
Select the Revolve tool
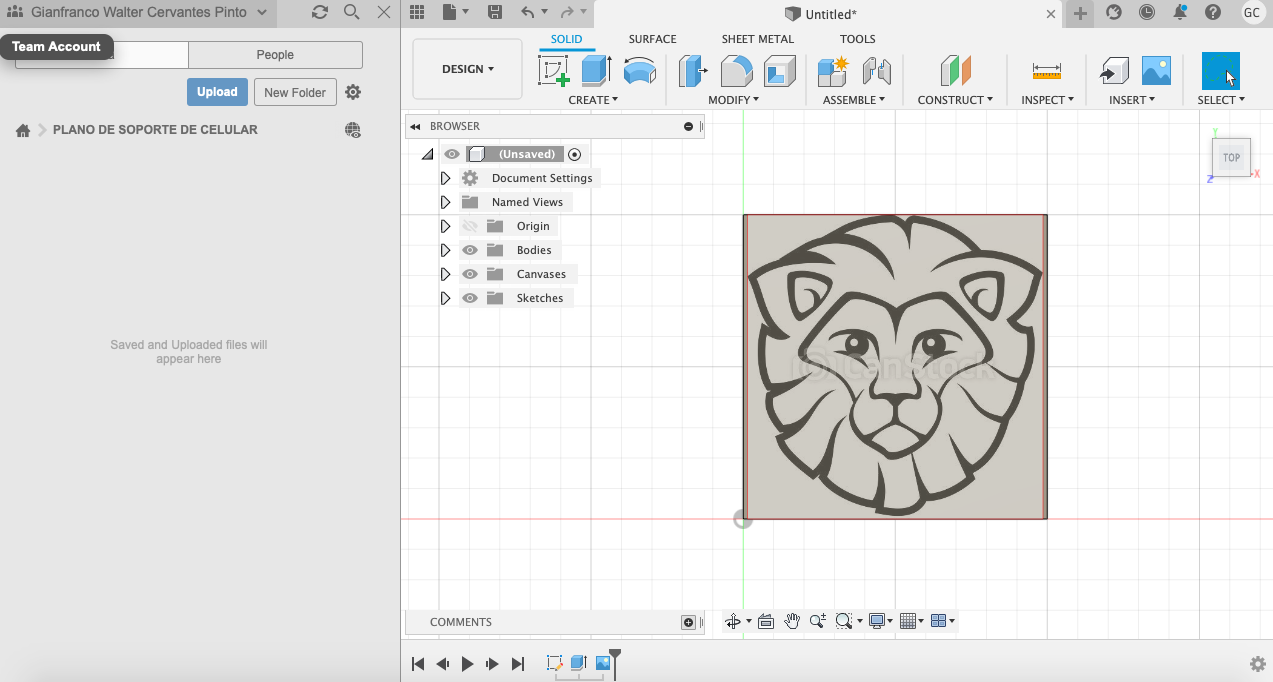tap(640, 71)
